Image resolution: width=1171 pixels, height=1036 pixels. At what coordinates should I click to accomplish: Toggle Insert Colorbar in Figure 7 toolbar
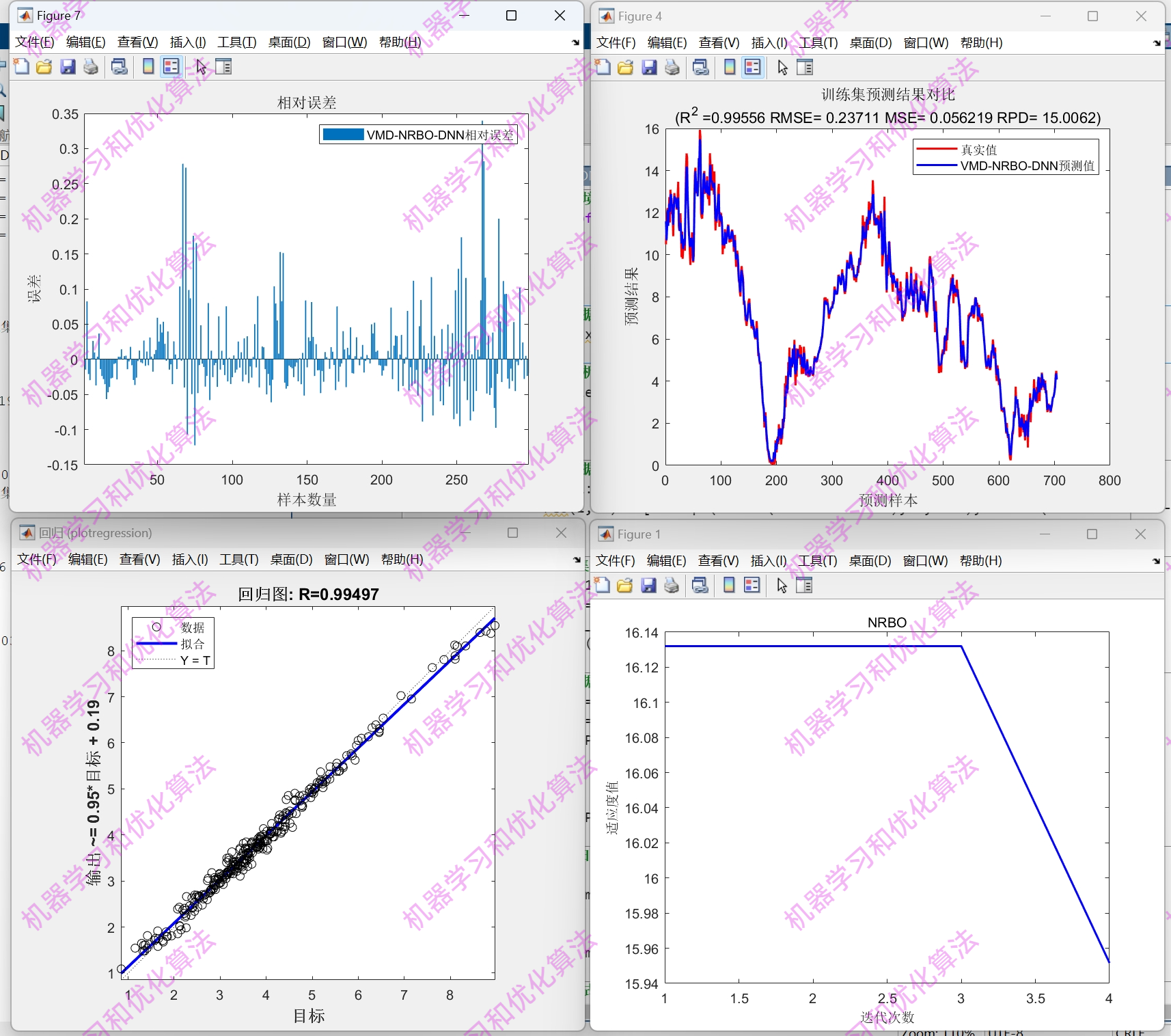[148, 66]
